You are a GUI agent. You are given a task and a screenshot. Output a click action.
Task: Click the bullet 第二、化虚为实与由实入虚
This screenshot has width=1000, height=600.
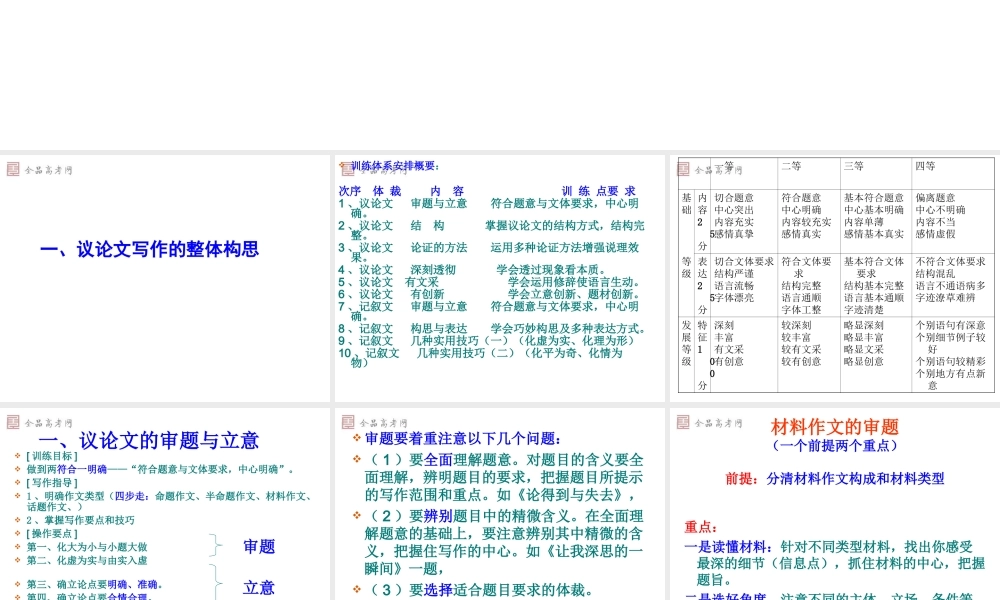tap(87, 560)
